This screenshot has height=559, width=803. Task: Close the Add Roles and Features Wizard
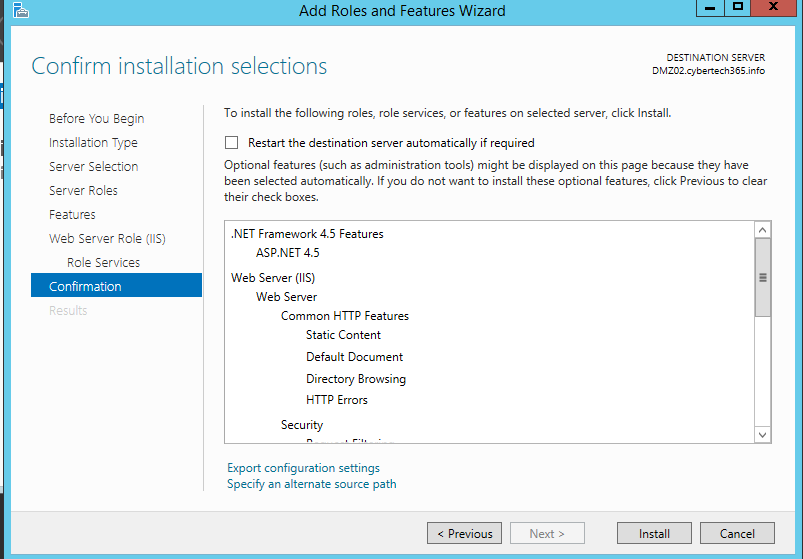click(773, 8)
